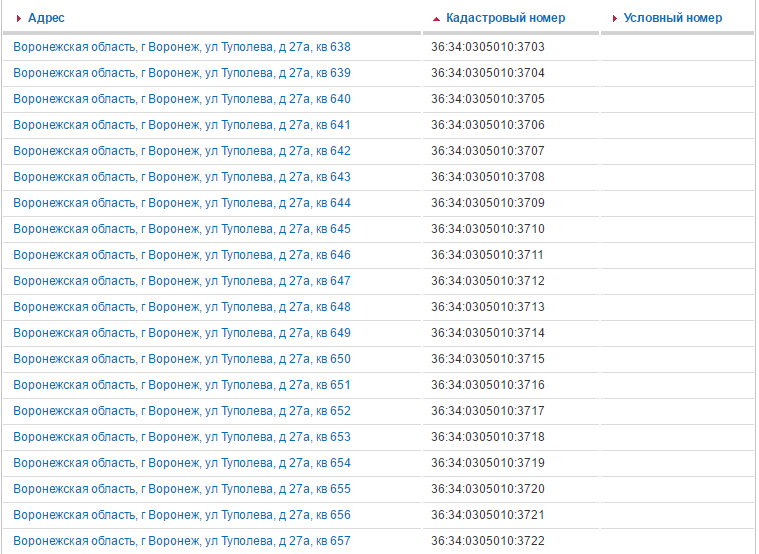Open address link for кв 648
Viewport: 759px width, 554px height.
[182, 307]
